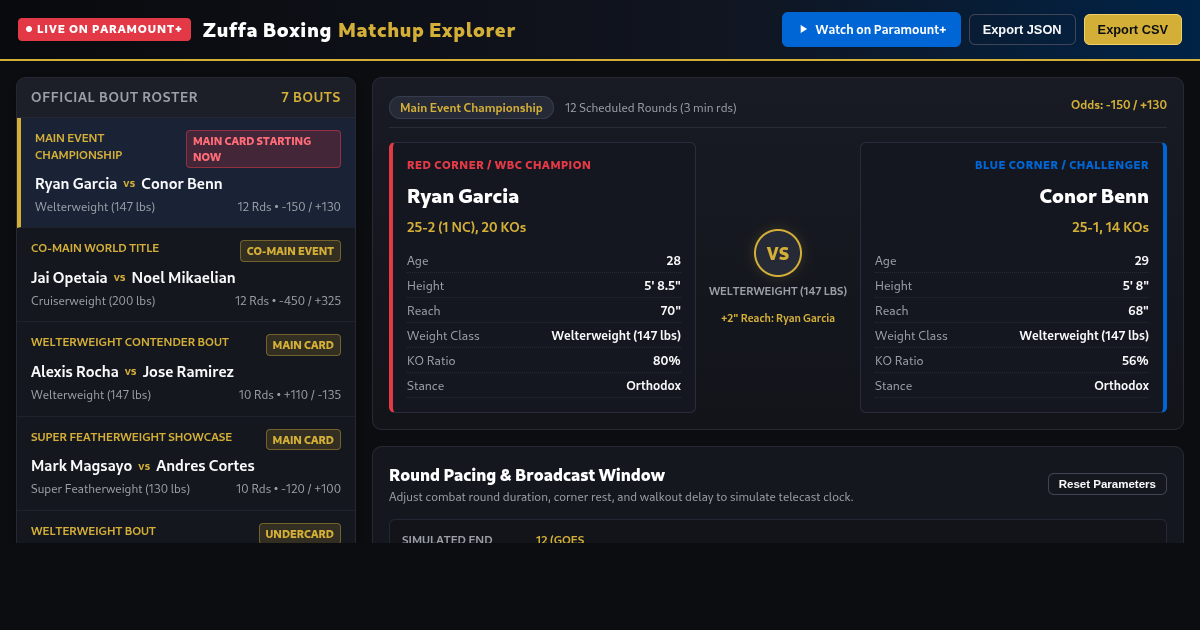The width and height of the screenshot is (1200, 630).
Task: Export the matchup data as JSON
Action: (x=1022, y=30)
